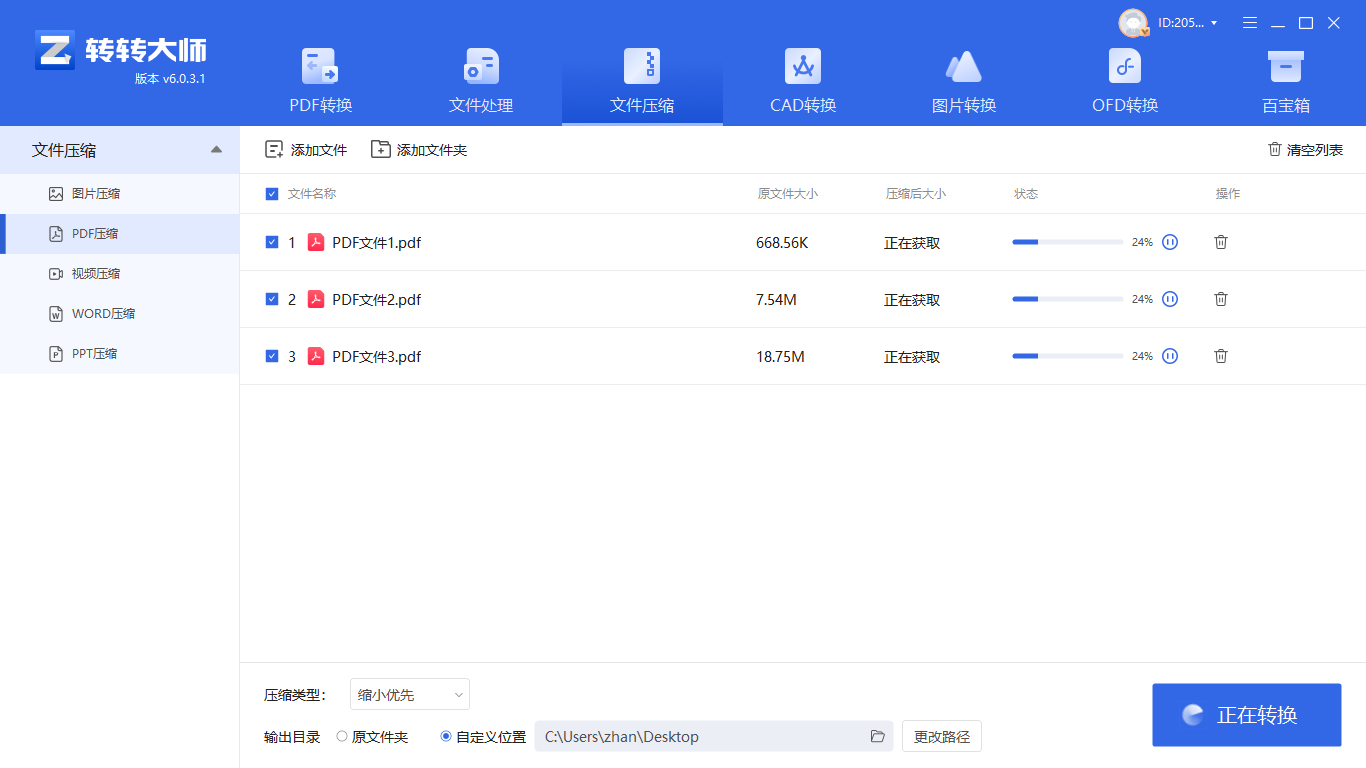The image size is (1366, 768).
Task: Switch to the PDF转换 tab
Action: (321, 82)
